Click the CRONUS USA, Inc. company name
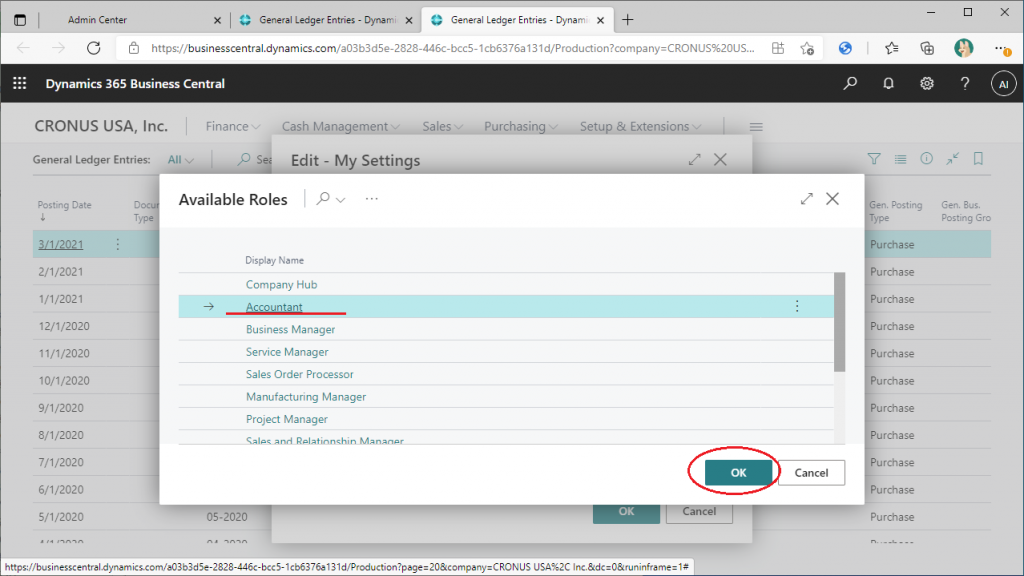 (101, 126)
